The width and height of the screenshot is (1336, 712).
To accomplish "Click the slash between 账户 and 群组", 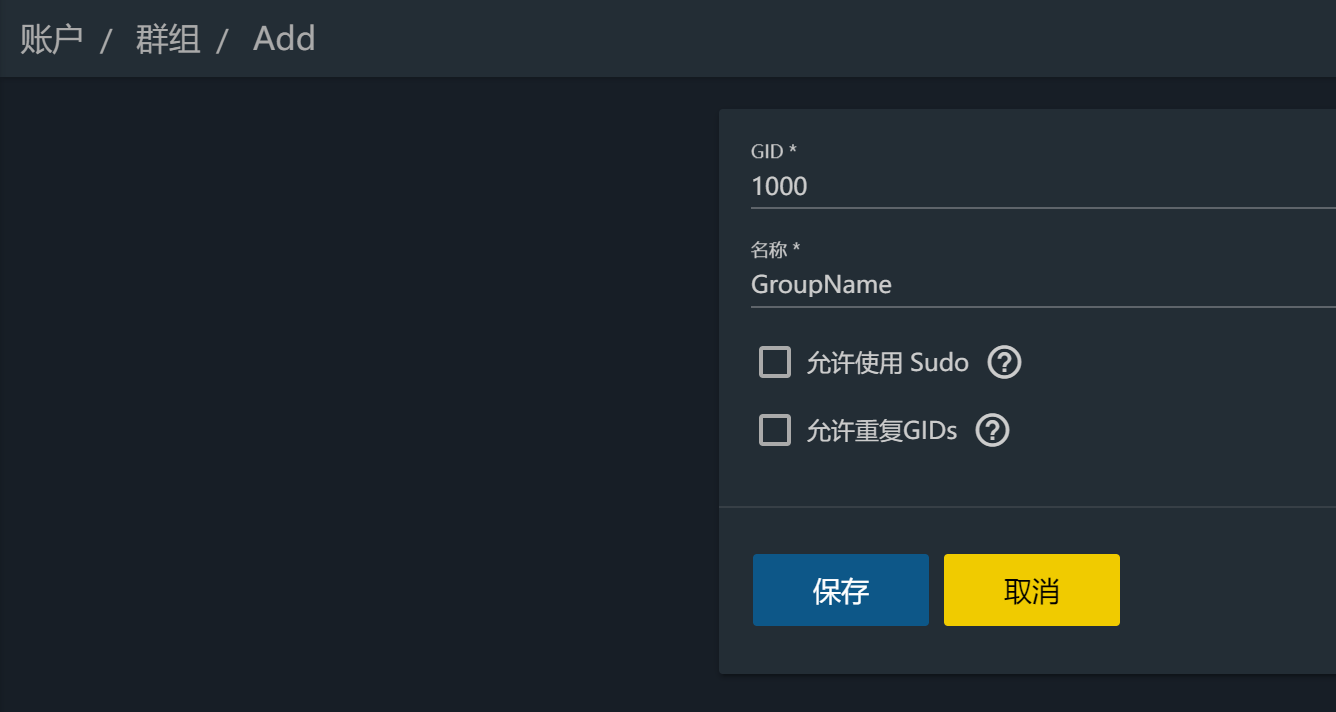I will (106, 40).
